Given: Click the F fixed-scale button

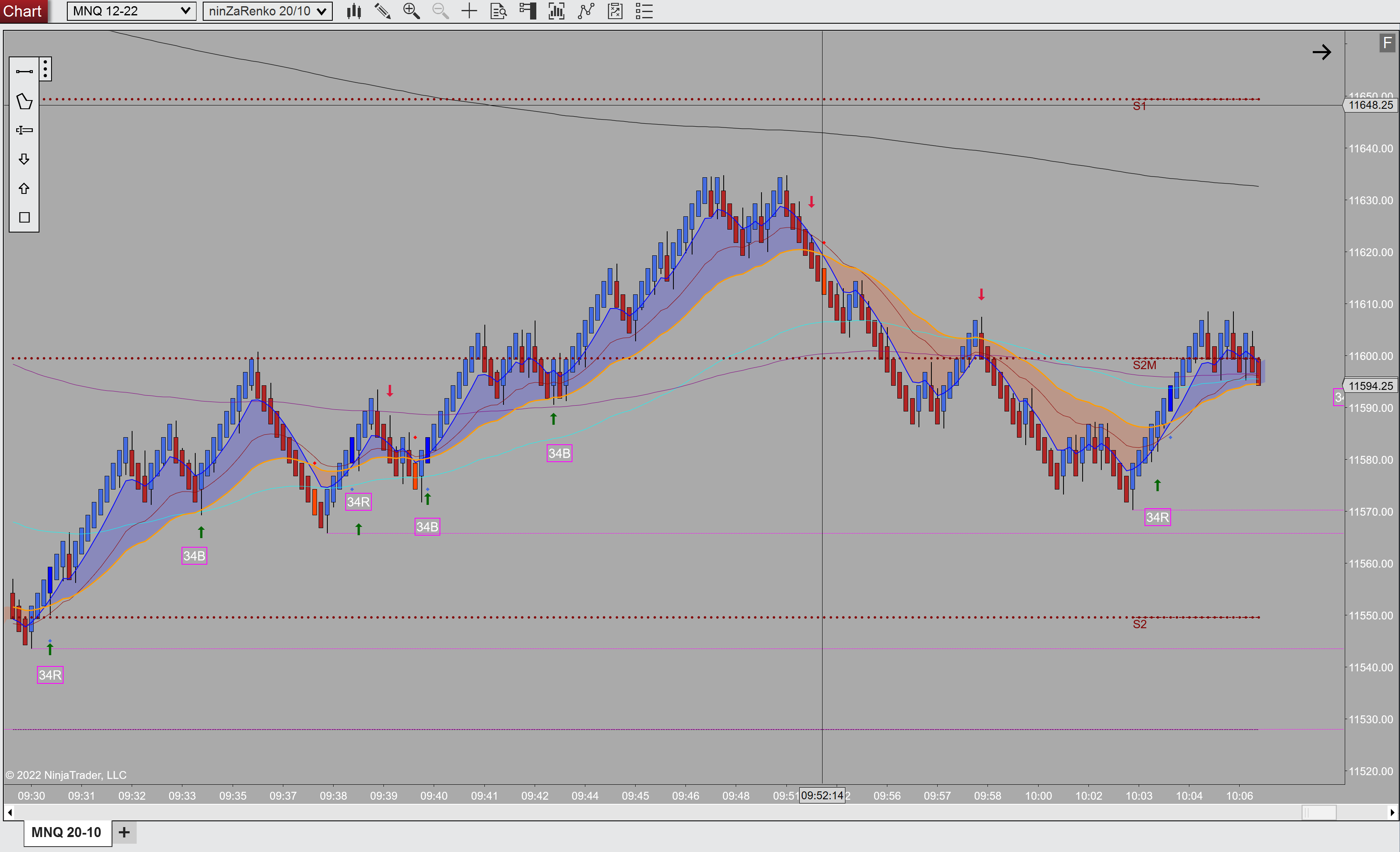Looking at the screenshot, I should [x=1387, y=43].
